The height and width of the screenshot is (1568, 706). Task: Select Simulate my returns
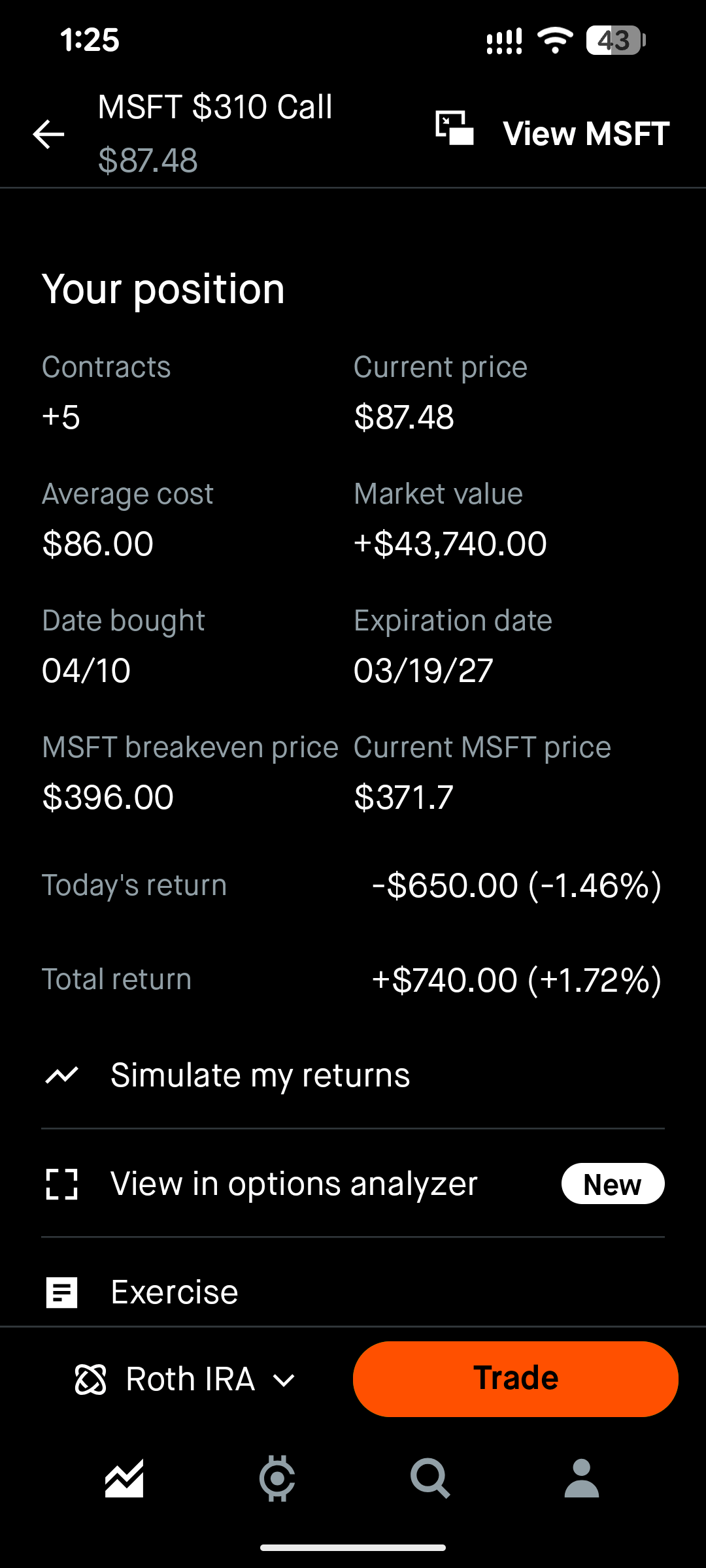[x=260, y=1075]
